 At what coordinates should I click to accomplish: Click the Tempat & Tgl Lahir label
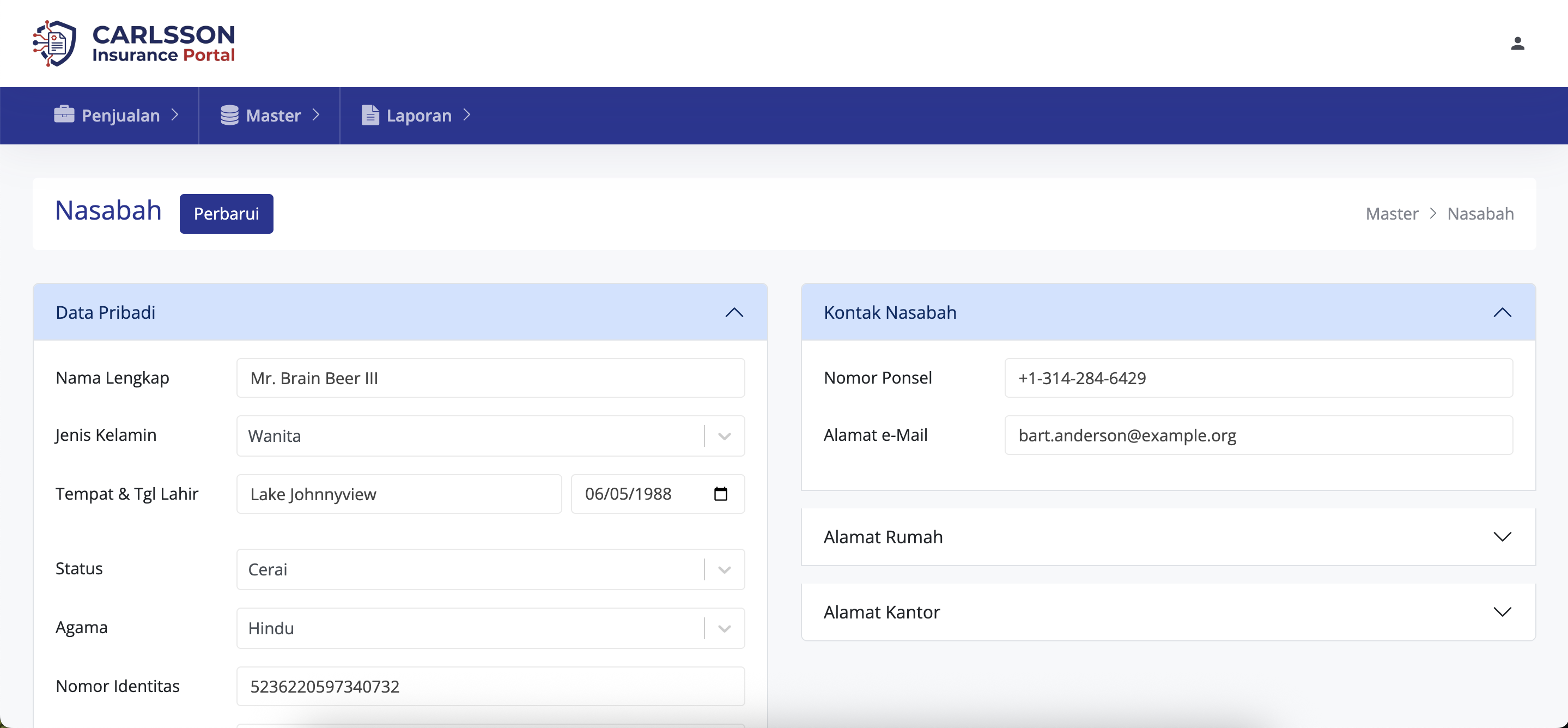(127, 494)
